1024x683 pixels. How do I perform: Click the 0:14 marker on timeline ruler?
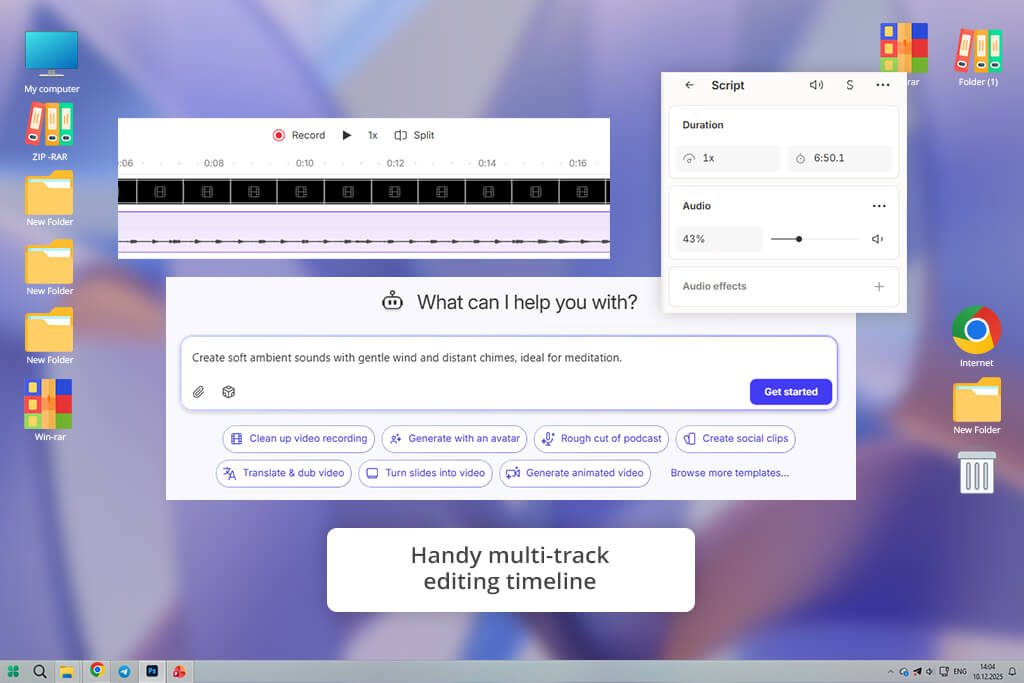tap(487, 163)
